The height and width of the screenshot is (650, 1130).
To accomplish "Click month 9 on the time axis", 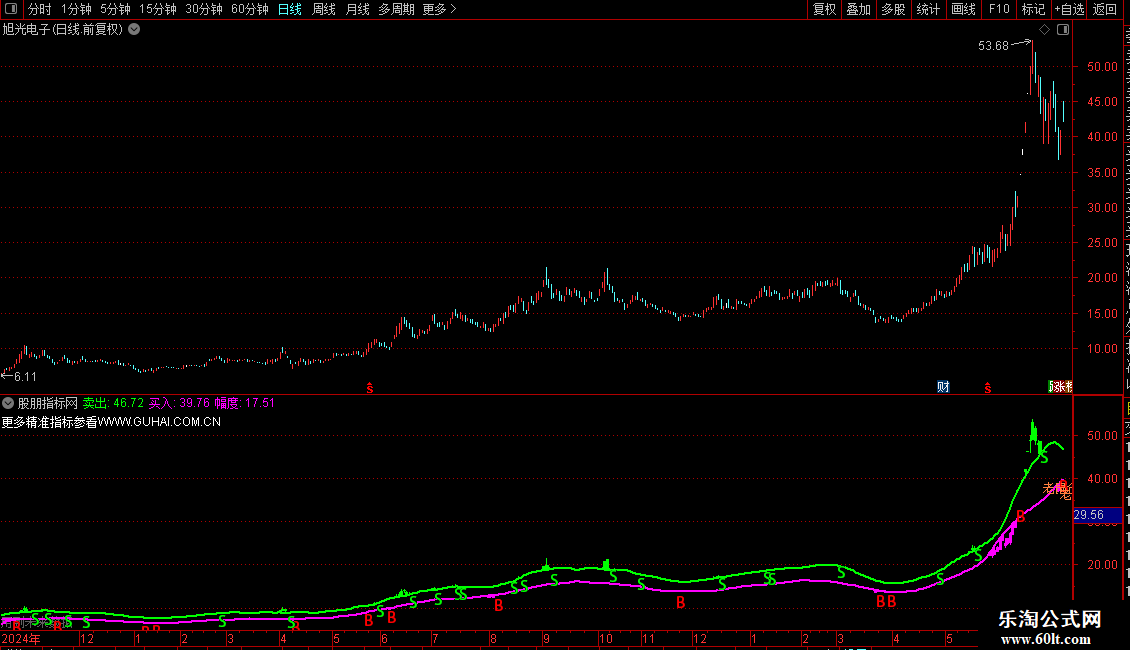I will [546, 638].
